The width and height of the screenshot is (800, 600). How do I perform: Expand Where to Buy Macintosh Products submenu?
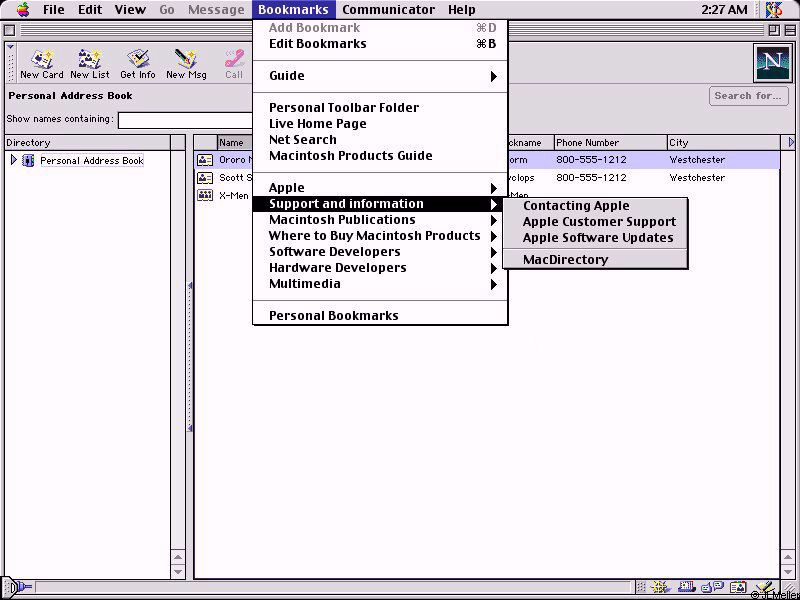click(x=380, y=236)
